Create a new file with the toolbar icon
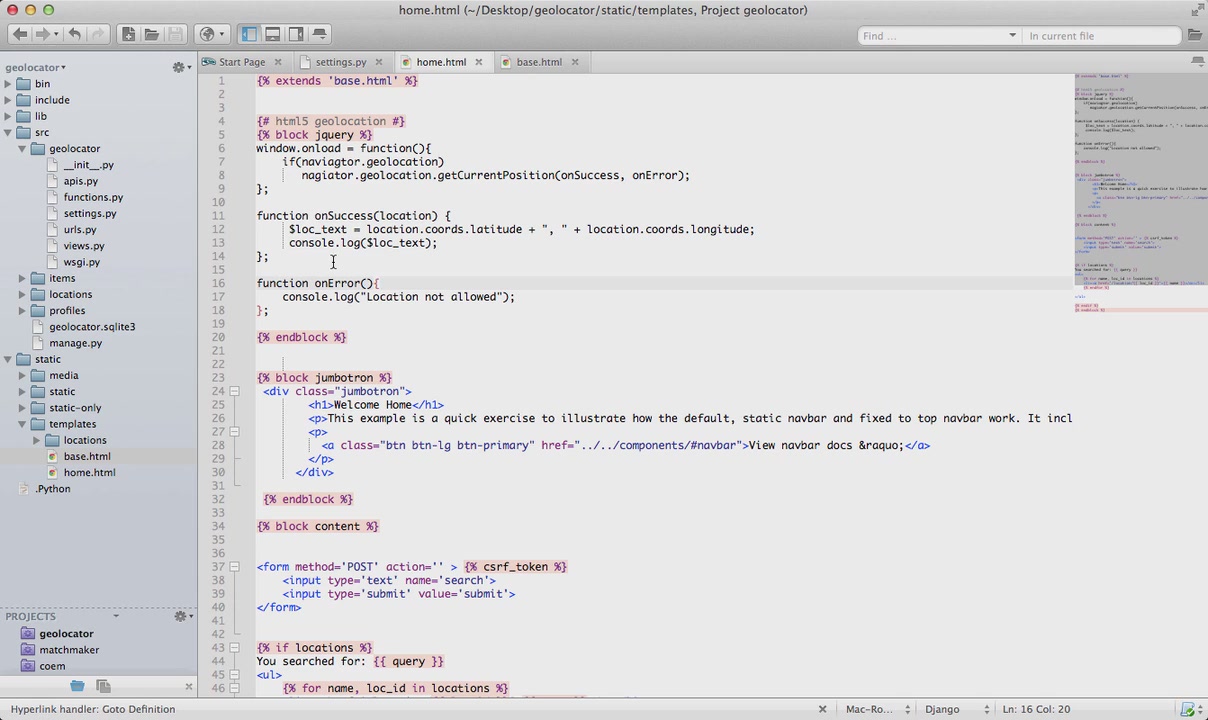 coord(128,34)
